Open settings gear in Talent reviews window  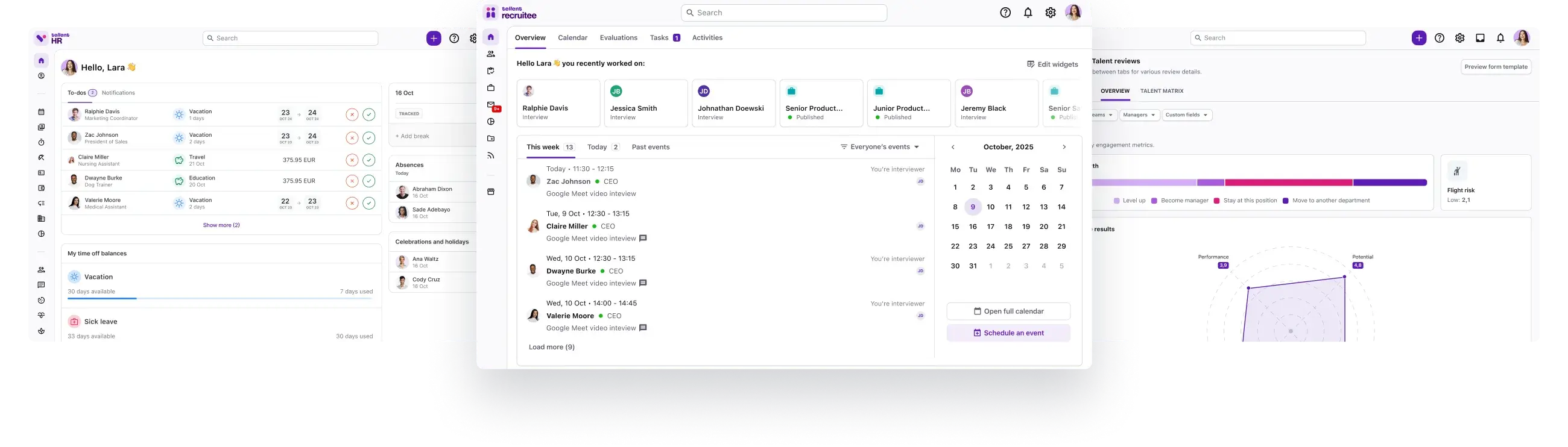pos(1459,39)
